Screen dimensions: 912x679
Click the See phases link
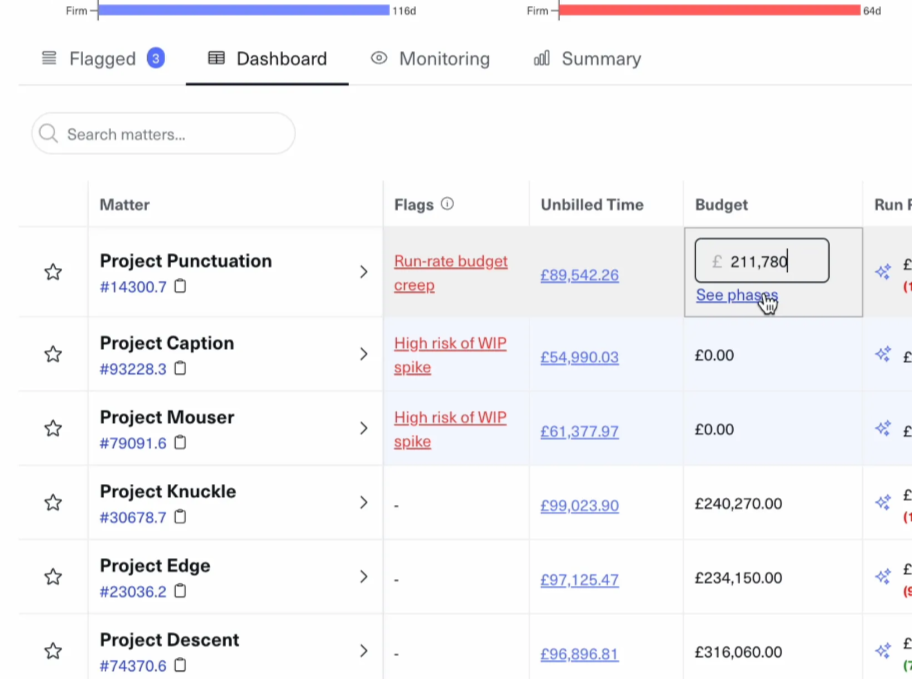point(736,295)
